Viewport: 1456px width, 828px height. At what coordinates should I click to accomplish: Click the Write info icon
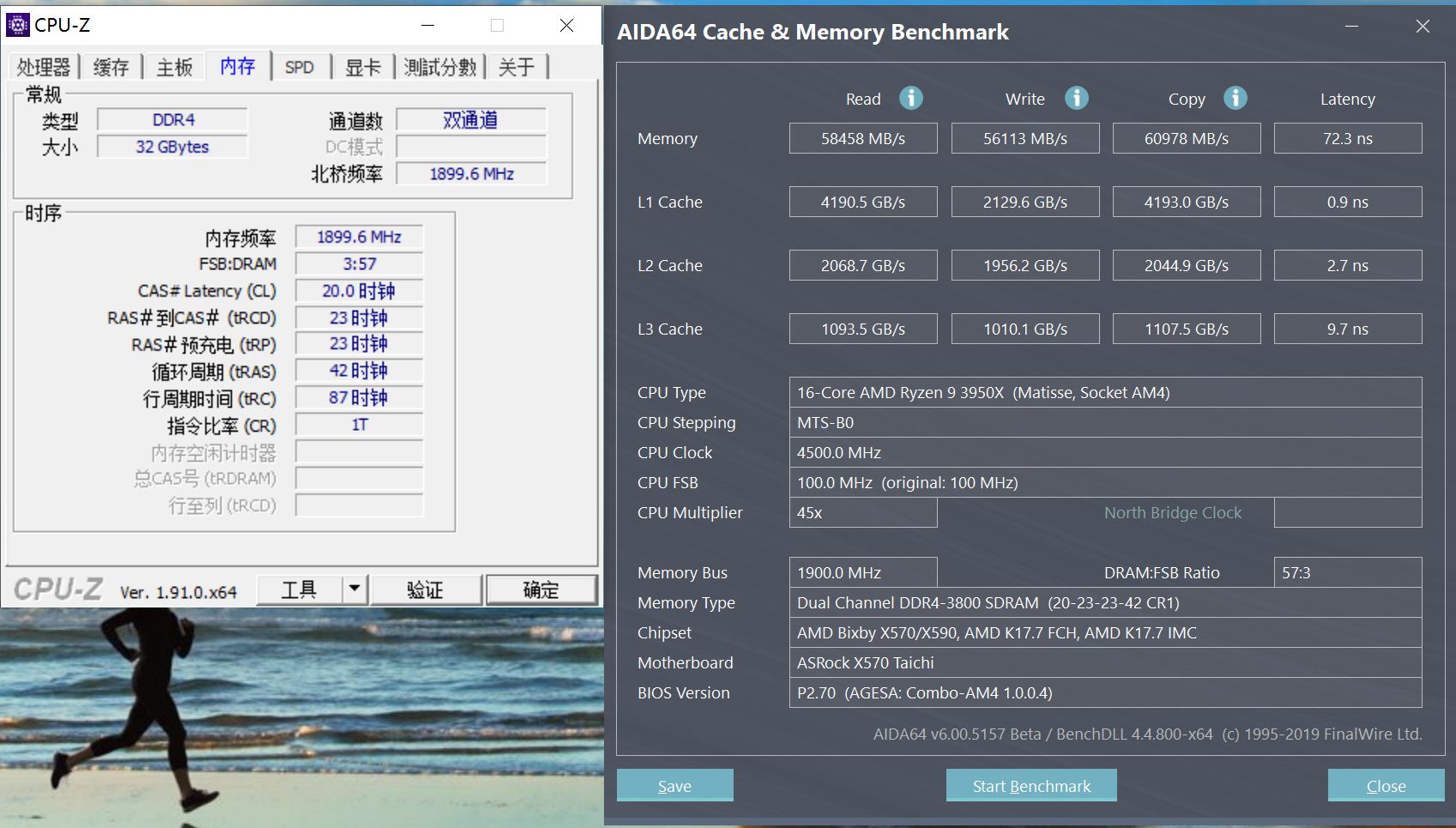click(1076, 98)
